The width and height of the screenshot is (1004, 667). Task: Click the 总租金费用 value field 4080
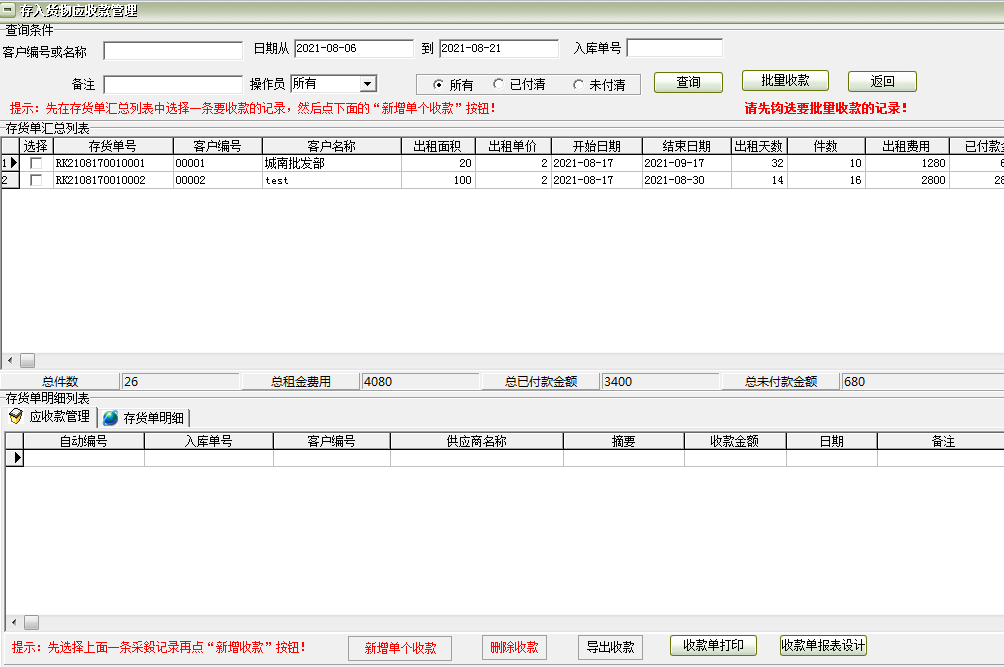point(420,382)
